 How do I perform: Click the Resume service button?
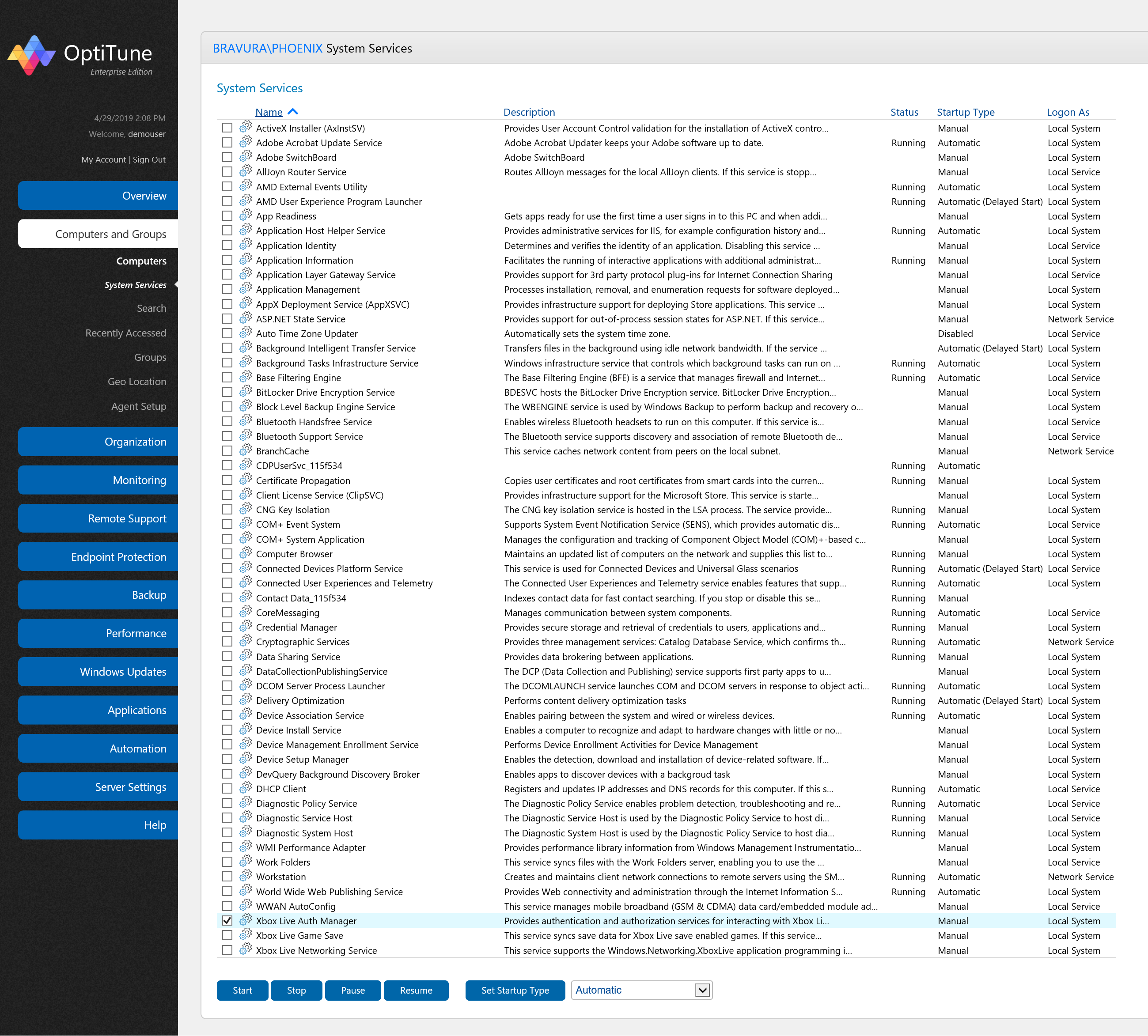tap(416, 991)
